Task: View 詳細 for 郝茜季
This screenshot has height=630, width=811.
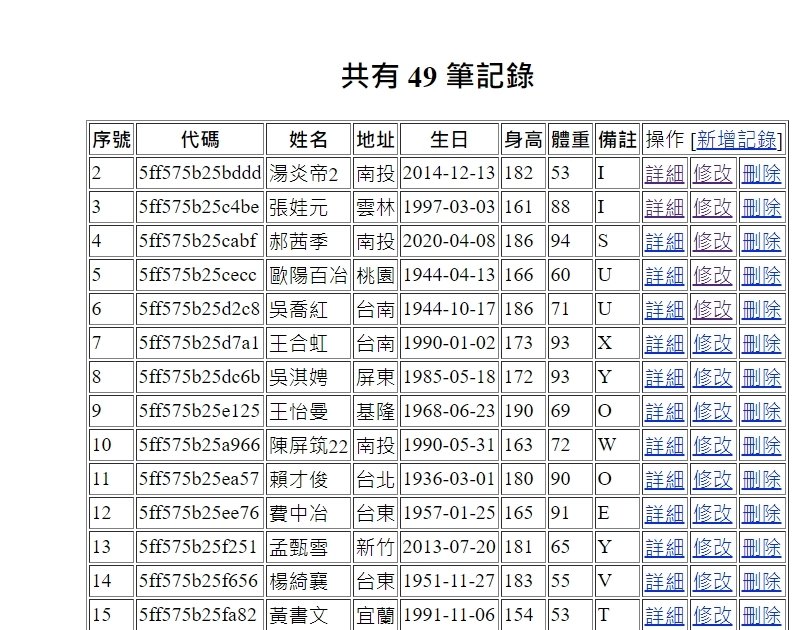Action: (665, 242)
